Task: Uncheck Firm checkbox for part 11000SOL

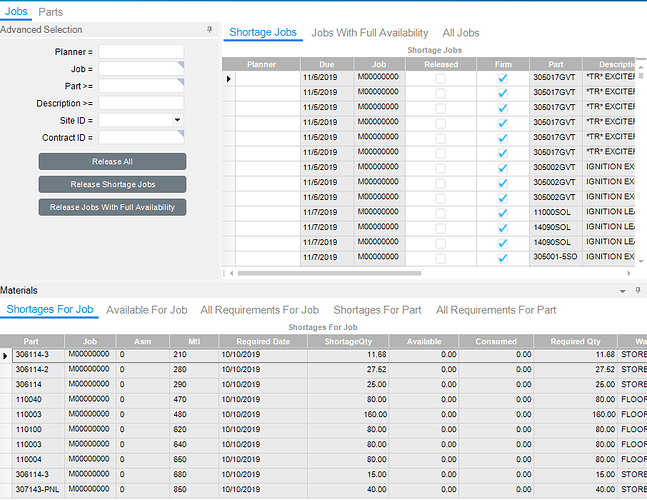Action: [x=503, y=213]
